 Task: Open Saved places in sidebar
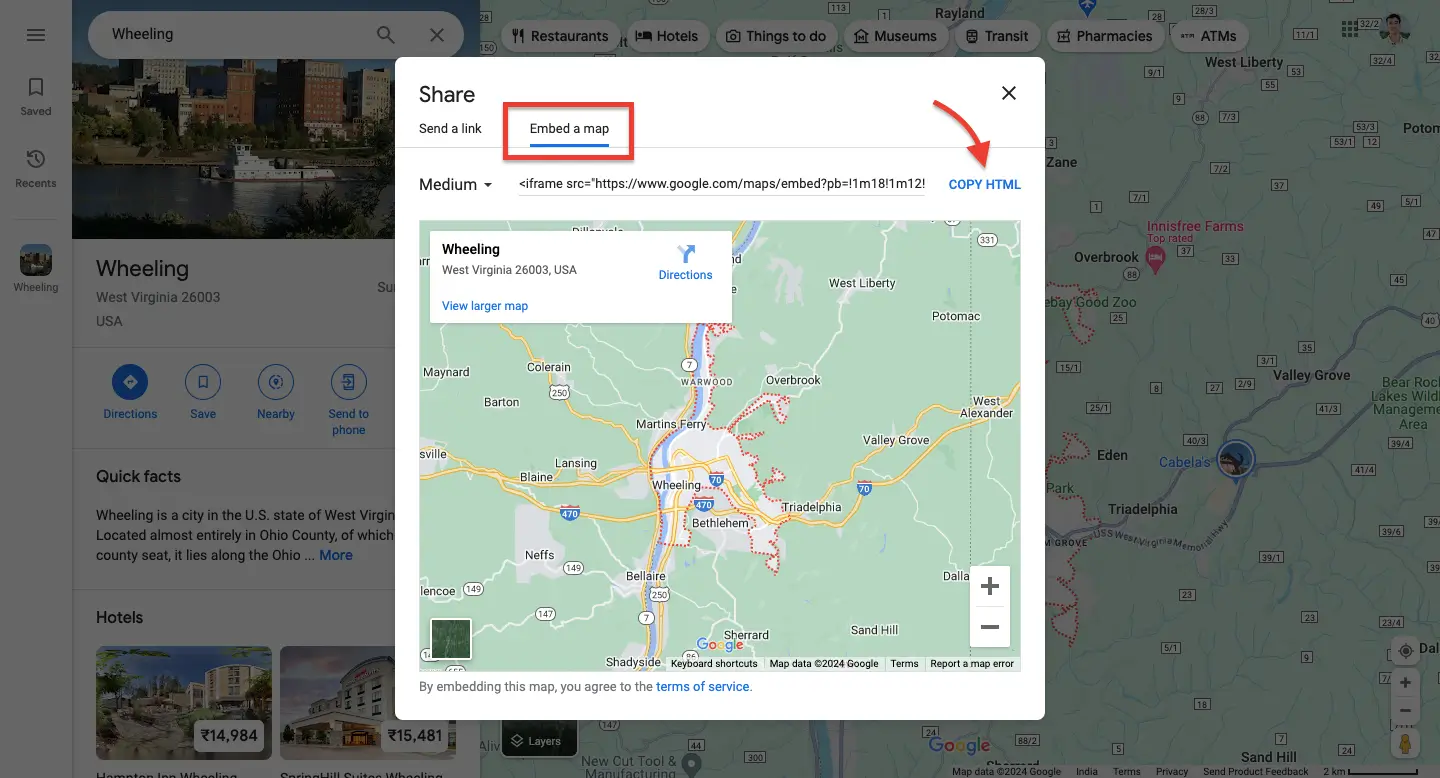(36, 96)
